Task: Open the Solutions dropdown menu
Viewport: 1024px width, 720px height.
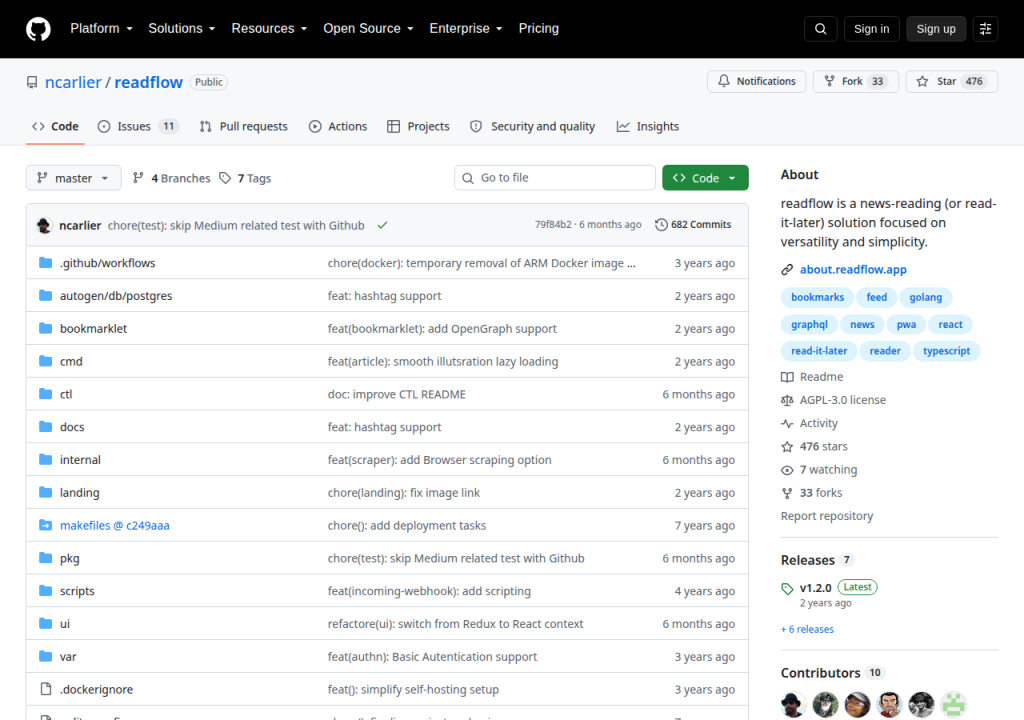Action: click(182, 29)
